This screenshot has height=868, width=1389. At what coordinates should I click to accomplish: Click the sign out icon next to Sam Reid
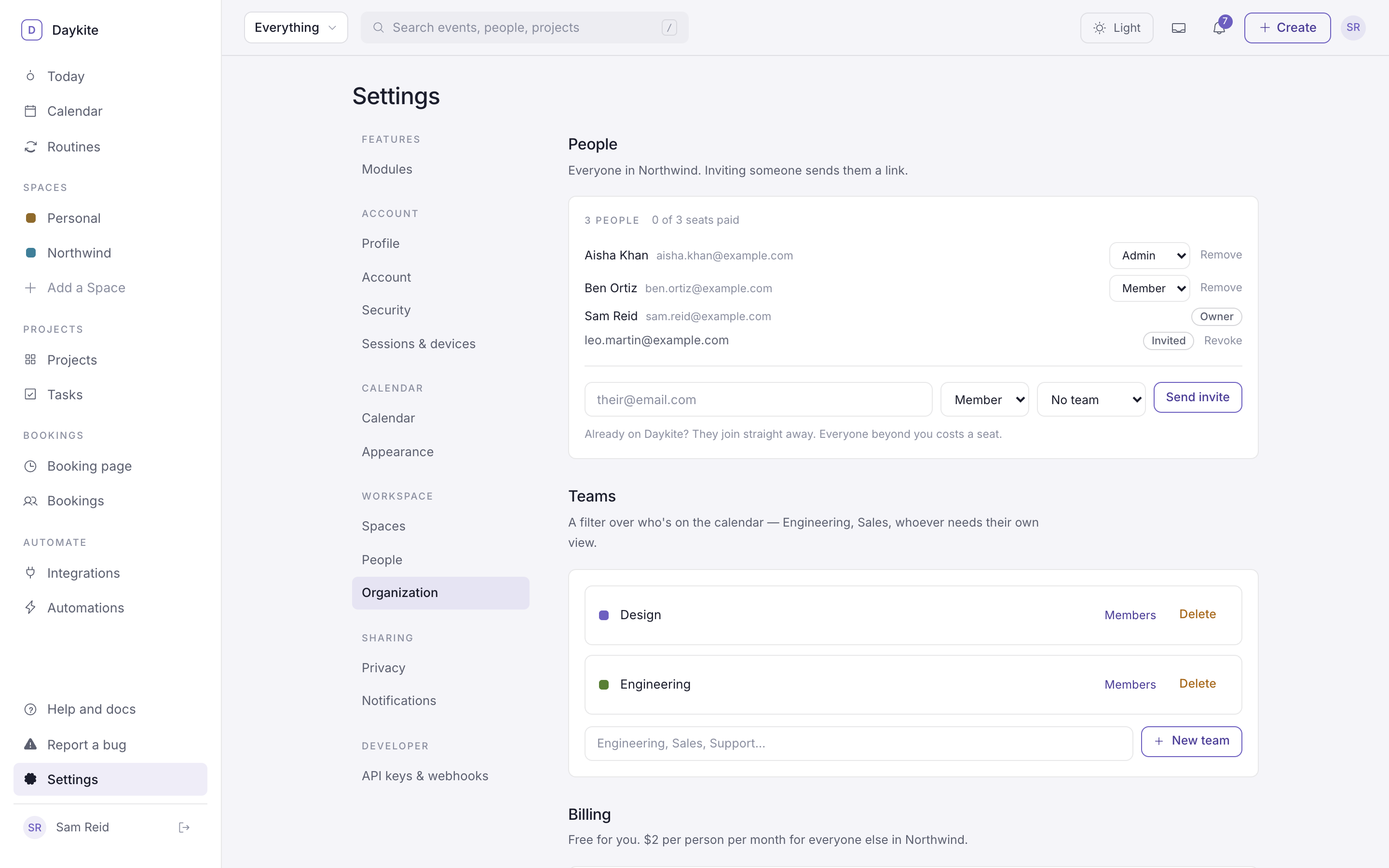pyautogui.click(x=184, y=827)
